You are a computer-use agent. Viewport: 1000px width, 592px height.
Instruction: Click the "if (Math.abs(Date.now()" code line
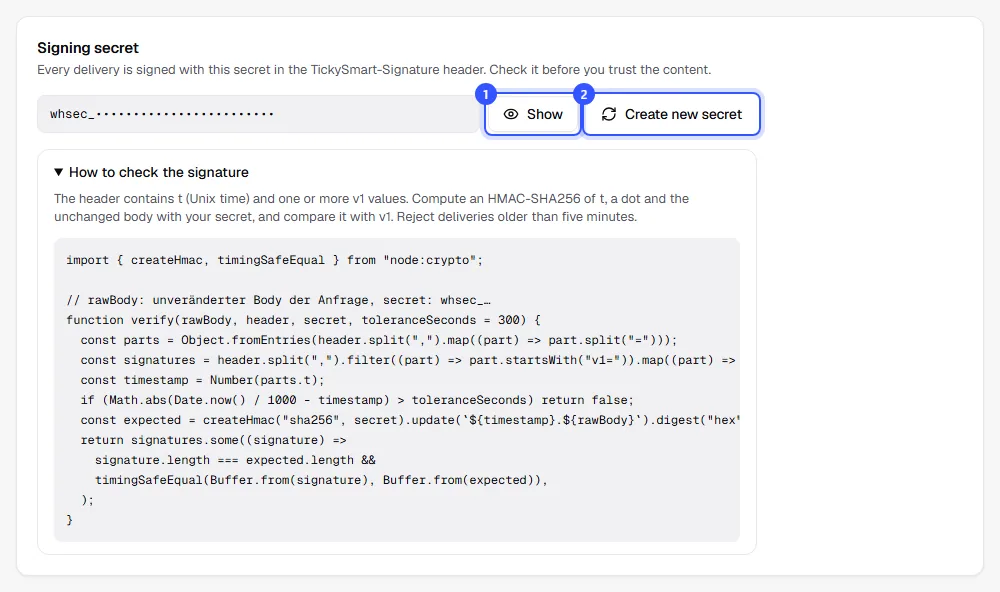coord(357,400)
